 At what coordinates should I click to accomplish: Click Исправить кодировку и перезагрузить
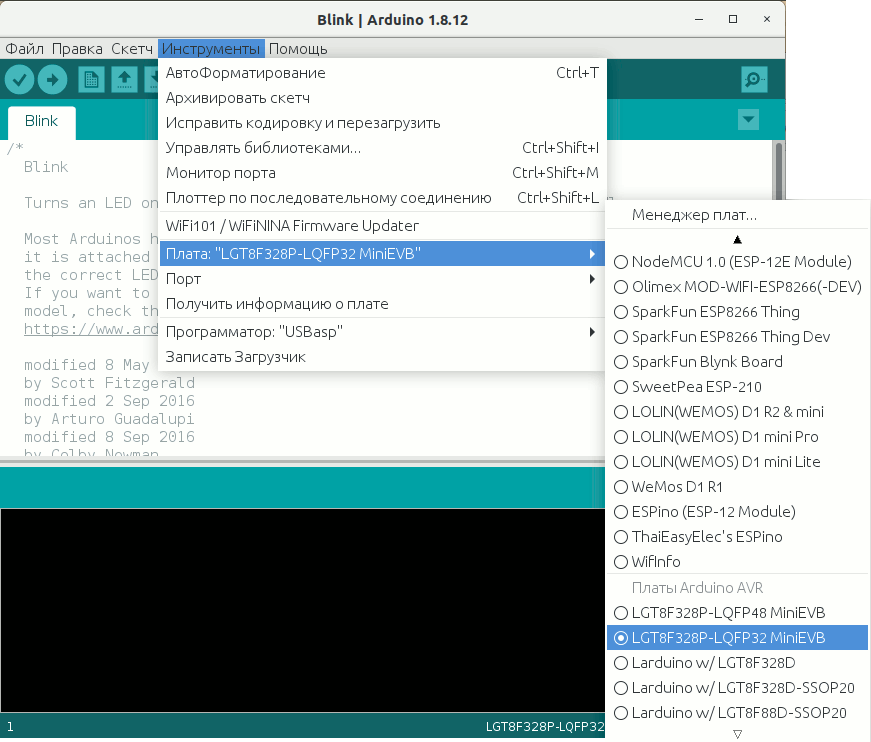point(382,123)
